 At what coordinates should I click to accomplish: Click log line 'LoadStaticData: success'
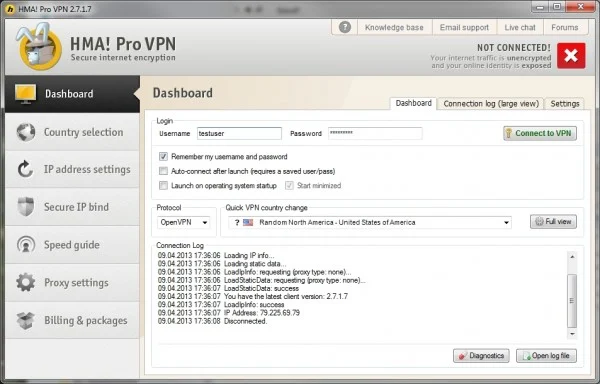tap(228, 288)
